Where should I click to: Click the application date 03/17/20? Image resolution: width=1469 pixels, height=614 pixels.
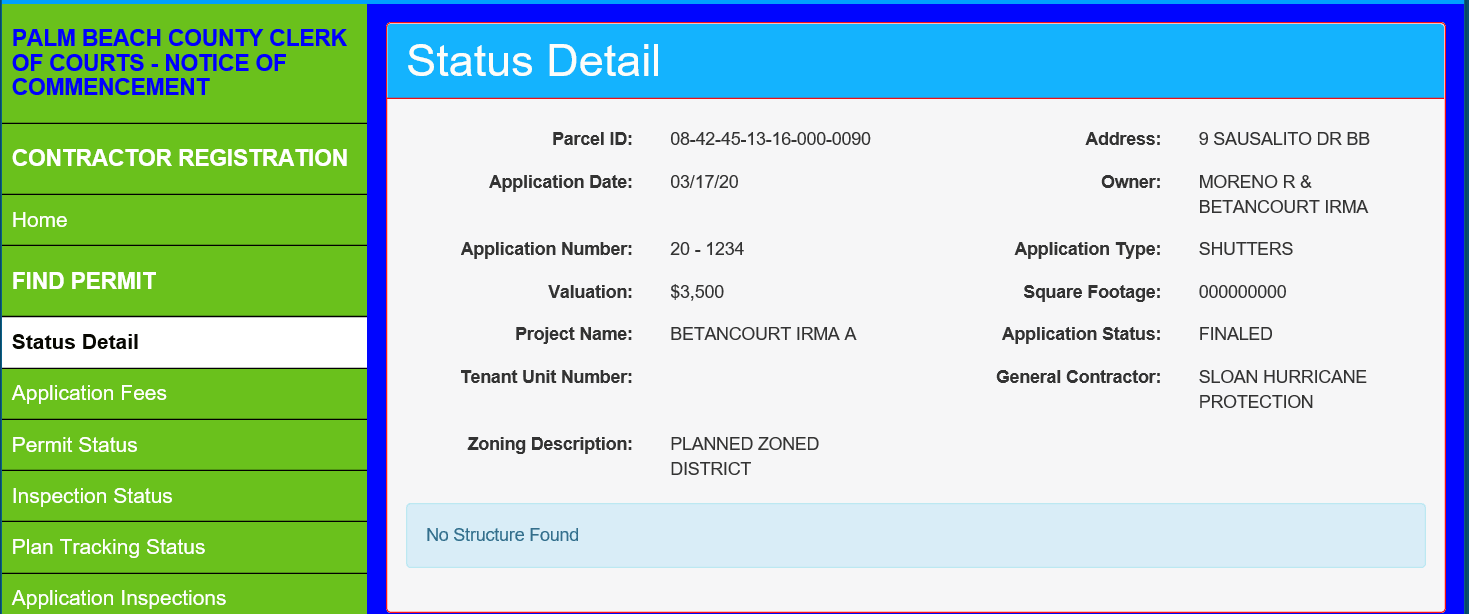pos(704,182)
